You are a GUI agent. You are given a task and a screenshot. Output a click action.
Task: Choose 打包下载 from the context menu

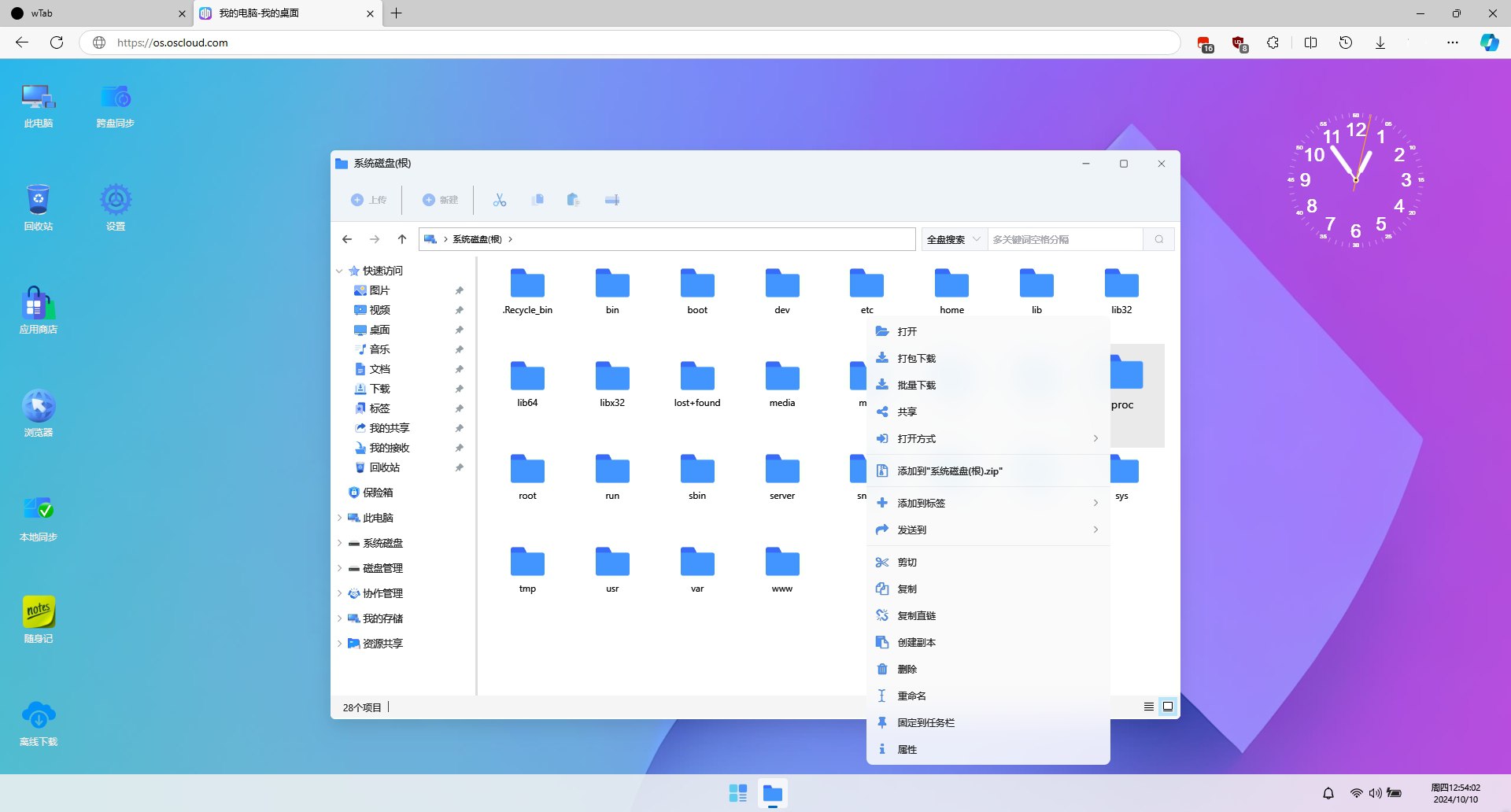pos(988,358)
